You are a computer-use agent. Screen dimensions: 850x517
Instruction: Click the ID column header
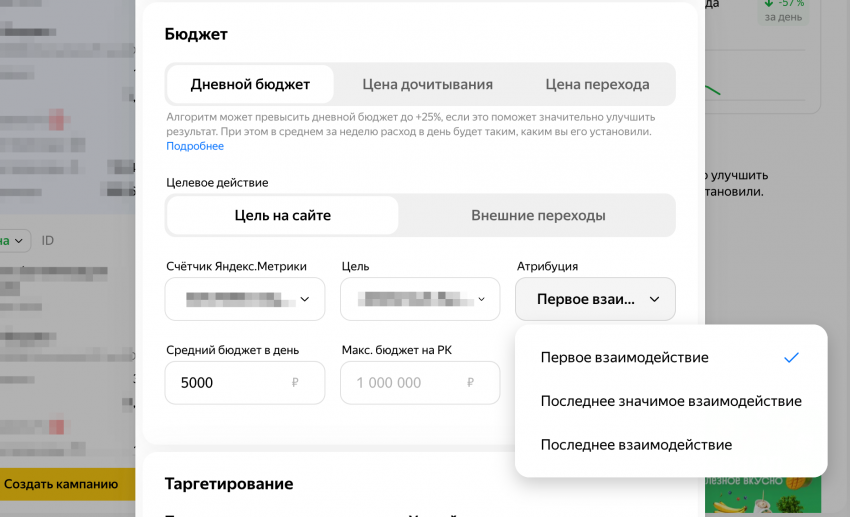tap(48, 241)
